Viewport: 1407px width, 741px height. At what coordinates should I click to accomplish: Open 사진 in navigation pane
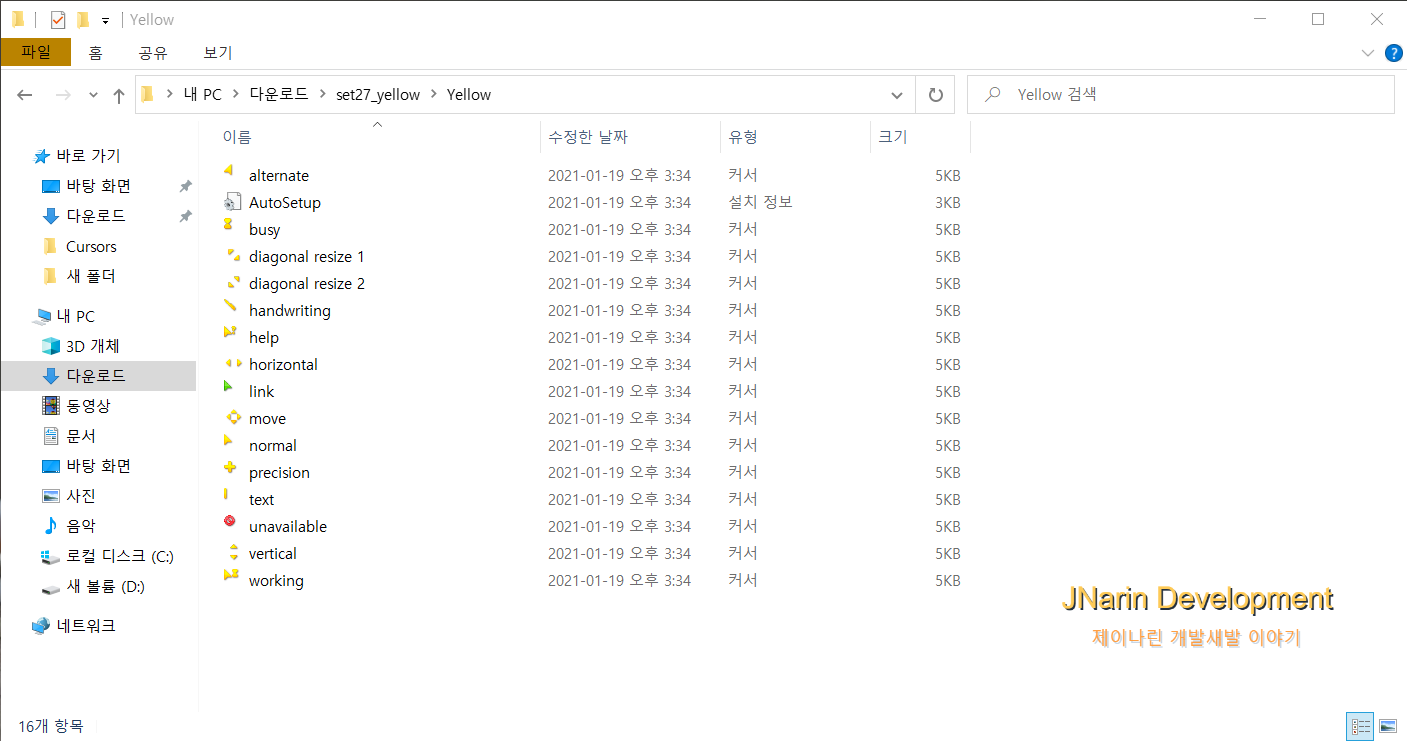81,496
